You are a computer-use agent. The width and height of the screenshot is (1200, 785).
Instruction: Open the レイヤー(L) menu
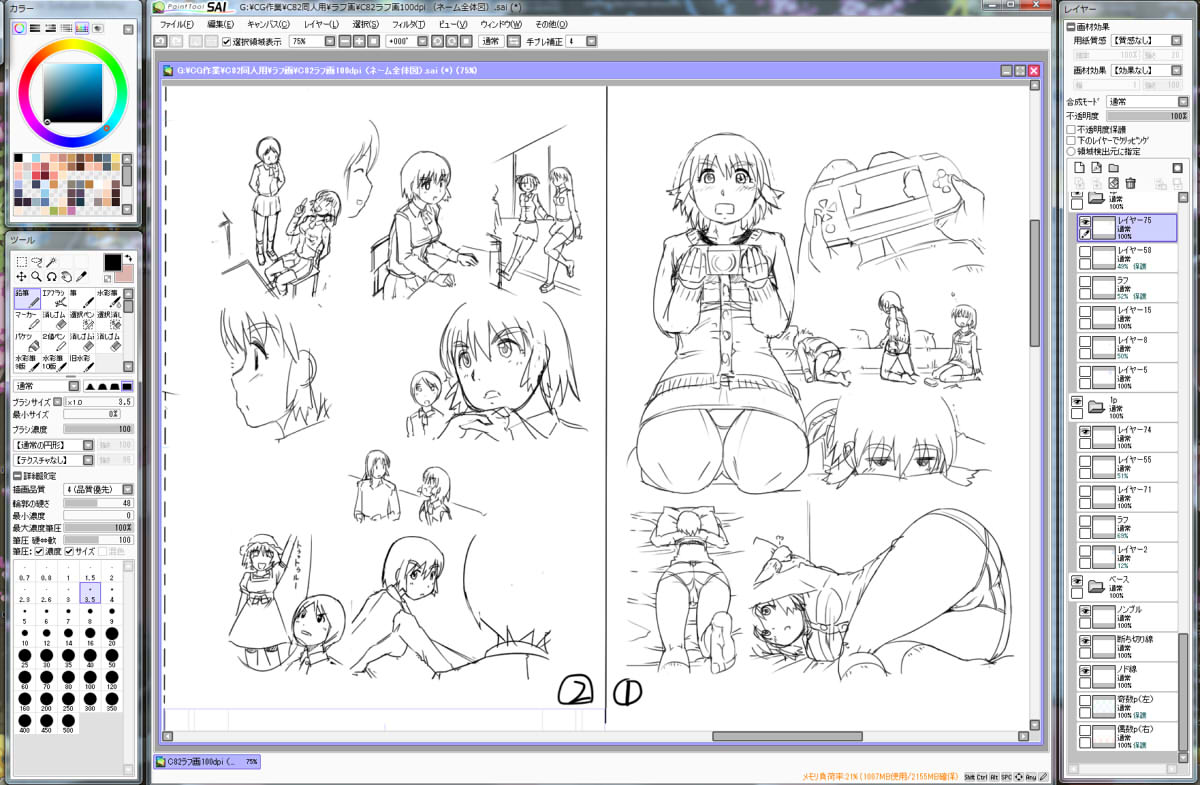320,23
